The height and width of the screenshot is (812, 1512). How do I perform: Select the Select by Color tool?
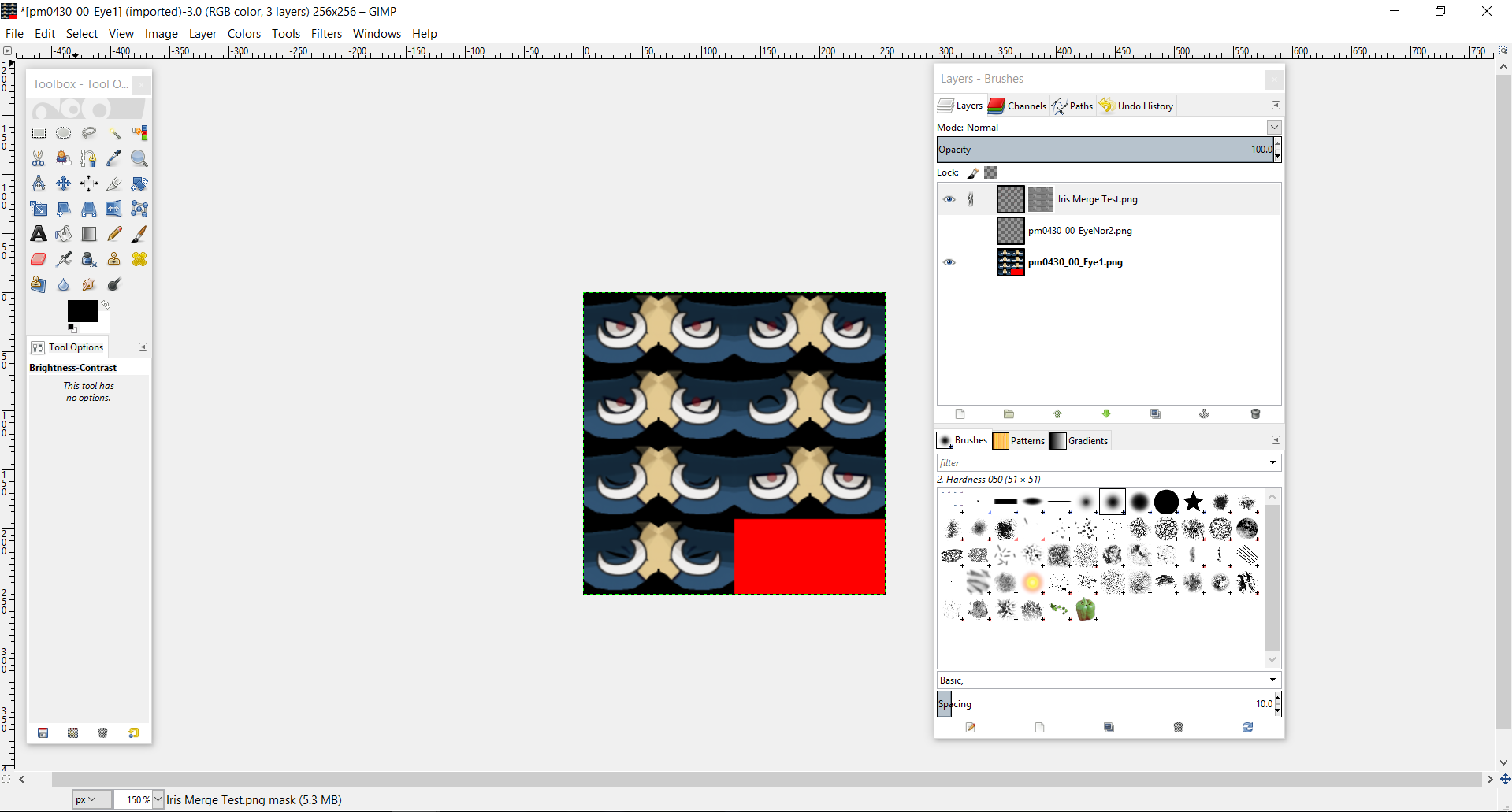pos(139,133)
